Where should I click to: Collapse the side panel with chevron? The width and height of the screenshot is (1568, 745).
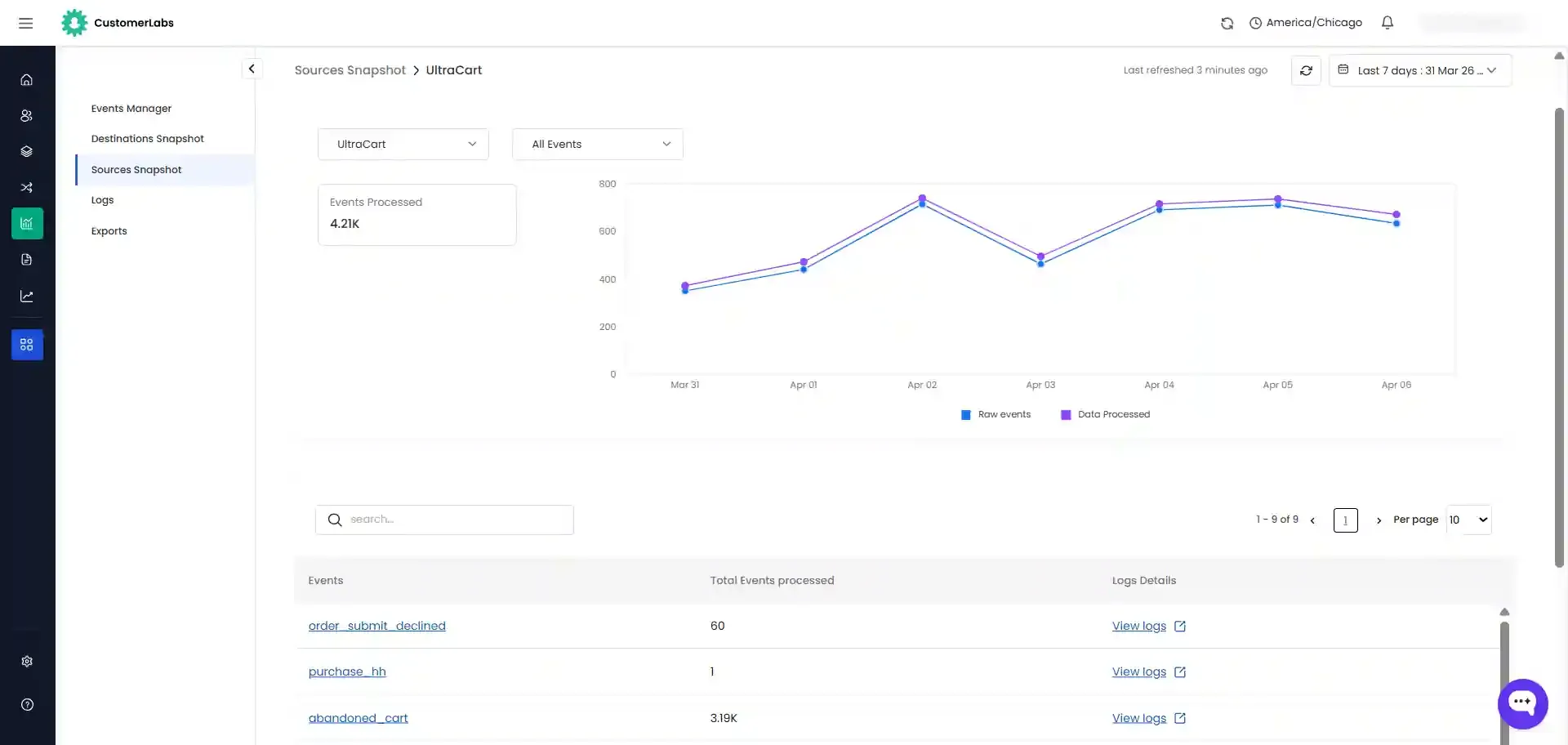[252, 69]
